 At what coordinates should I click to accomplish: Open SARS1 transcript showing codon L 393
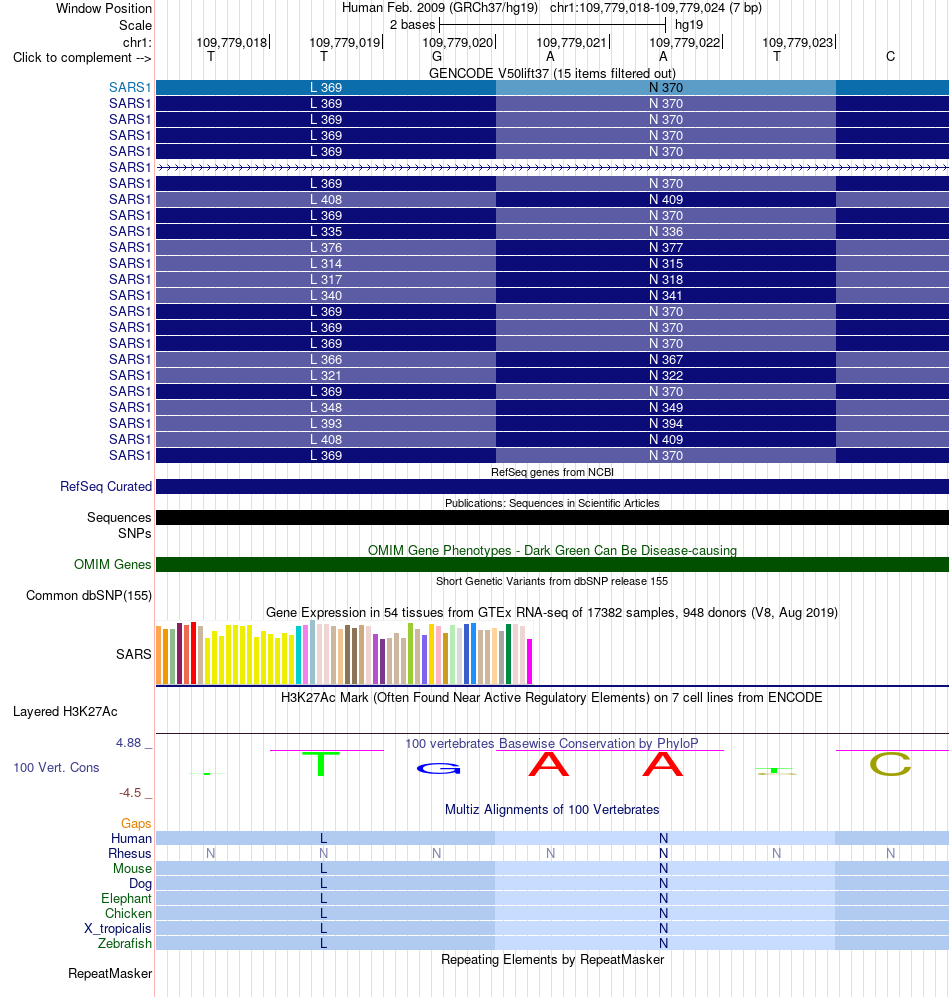(552, 423)
